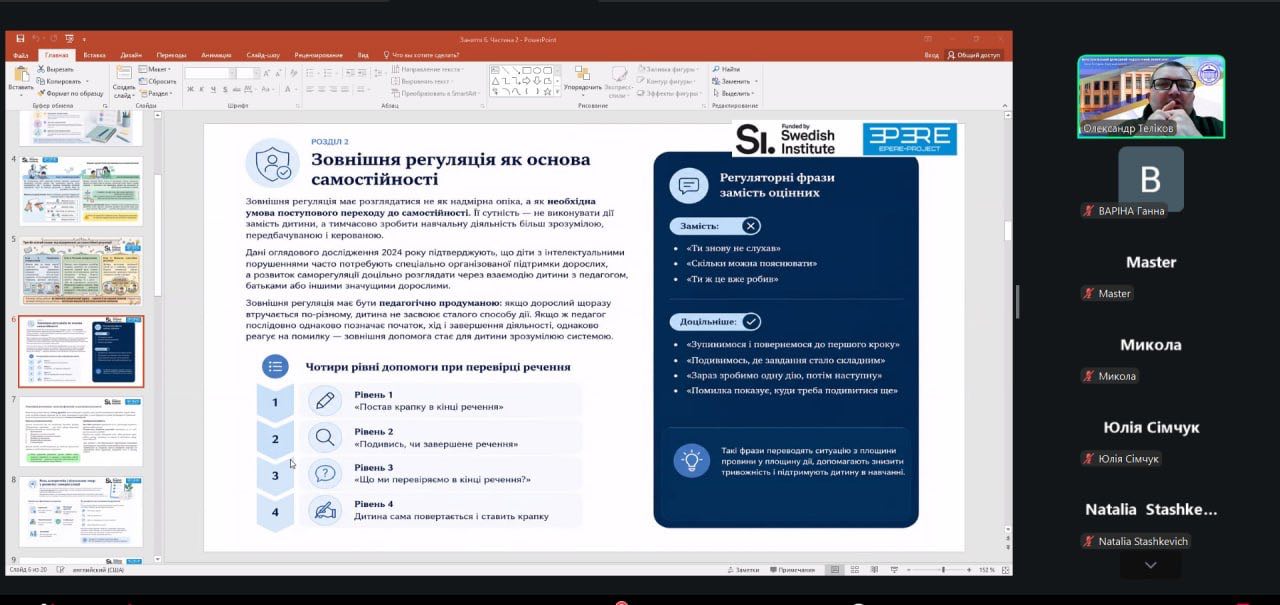Screen dimensions: 1280x605
Task: Open the Вставка (Insert) tab
Action: pyautogui.click(x=95, y=55)
